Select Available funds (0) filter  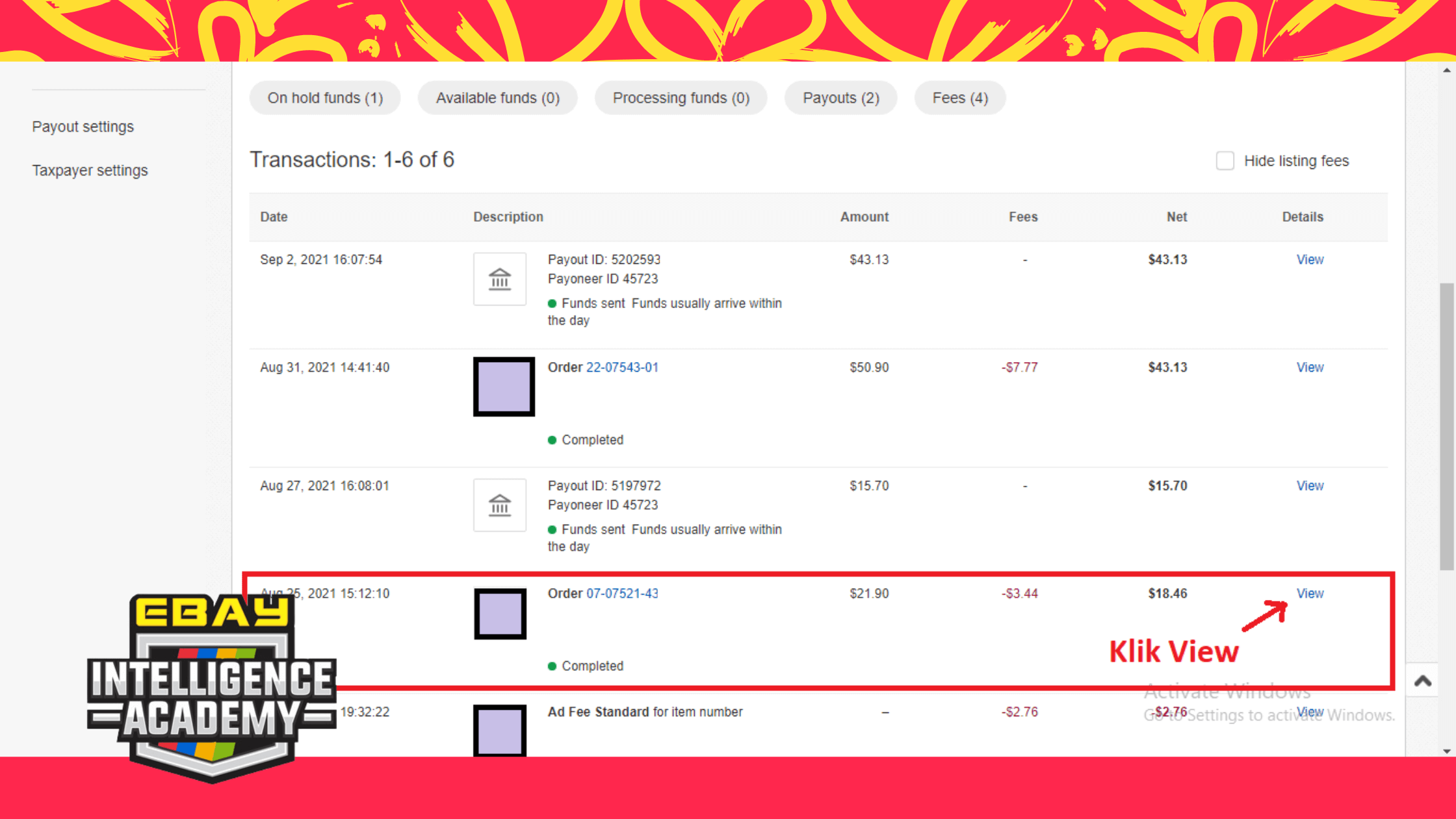497,98
